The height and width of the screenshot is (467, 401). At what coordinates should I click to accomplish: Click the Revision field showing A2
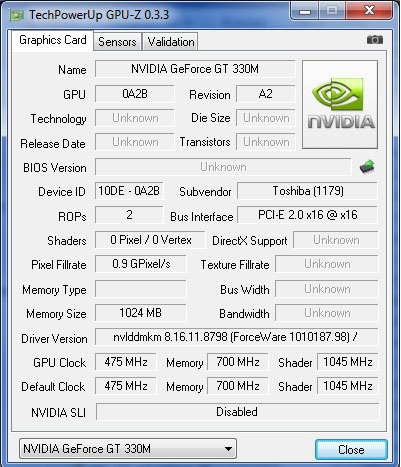pos(265,94)
